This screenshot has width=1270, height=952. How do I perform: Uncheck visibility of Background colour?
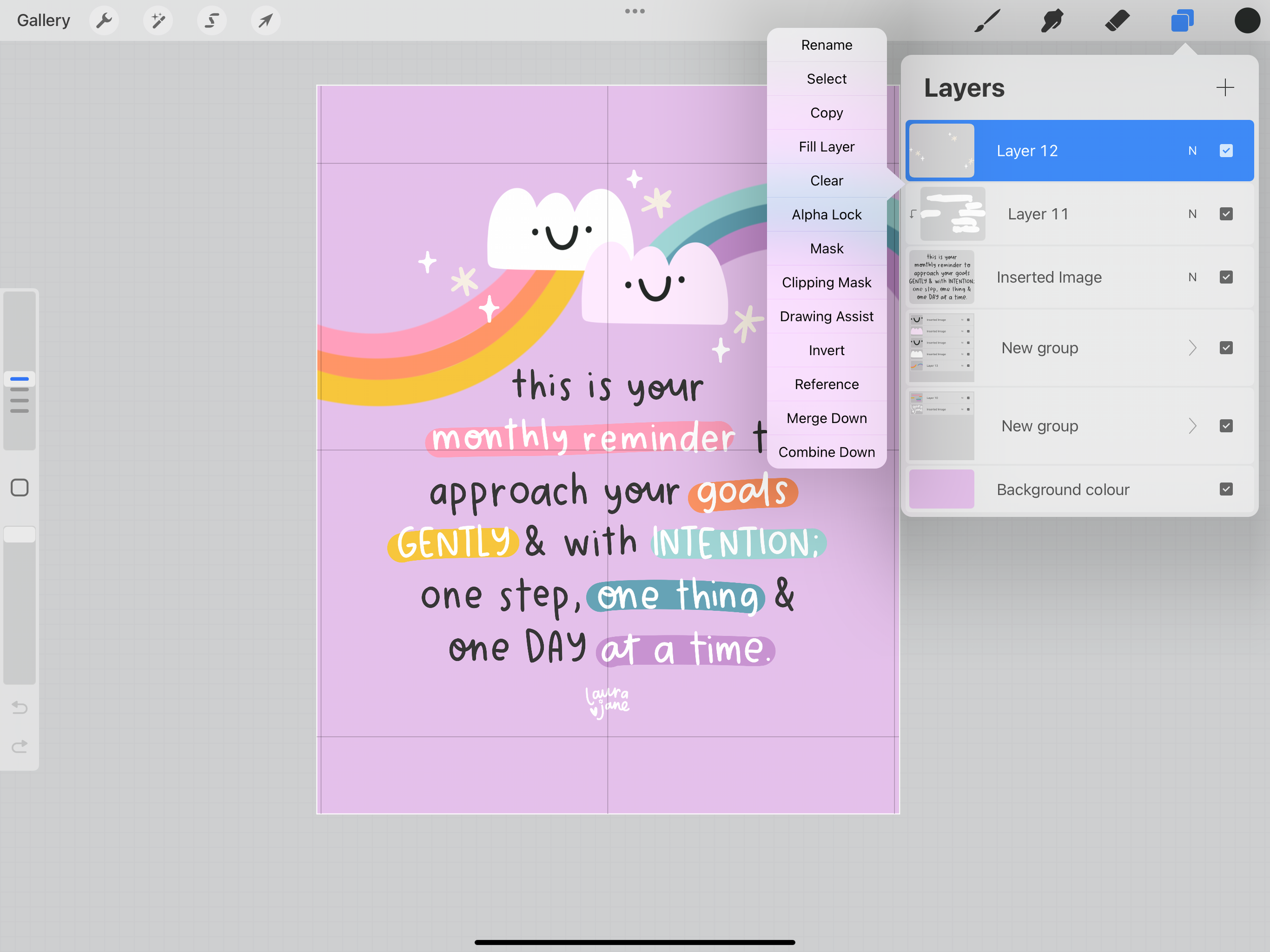(1226, 489)
